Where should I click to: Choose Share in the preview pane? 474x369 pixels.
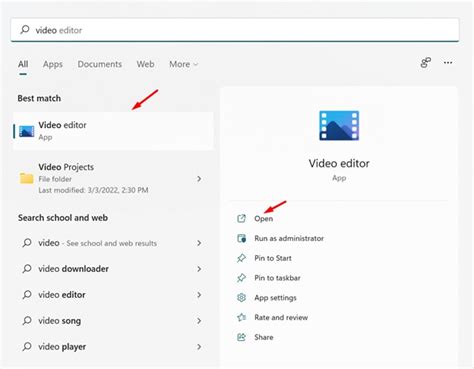pyautogui.click(x=264, y=337)
